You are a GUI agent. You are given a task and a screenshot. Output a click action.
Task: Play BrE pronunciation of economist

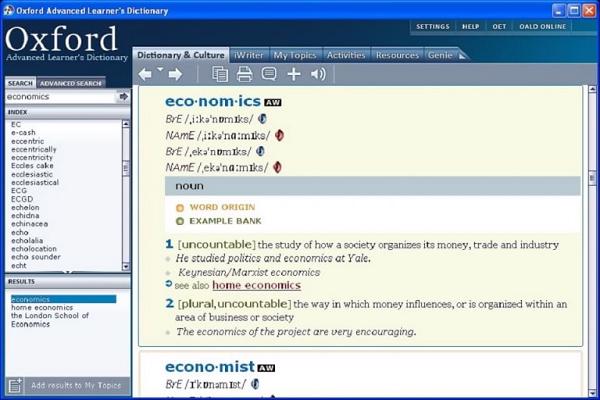tap(255, 384)
